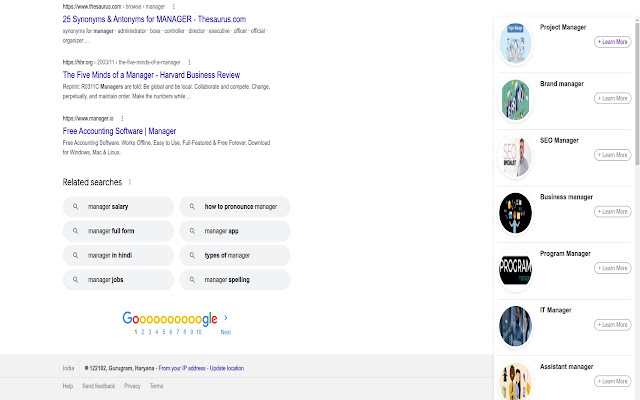Select related search manager in hindi
This screenshot has height=400, width=640.
point(118,256)
